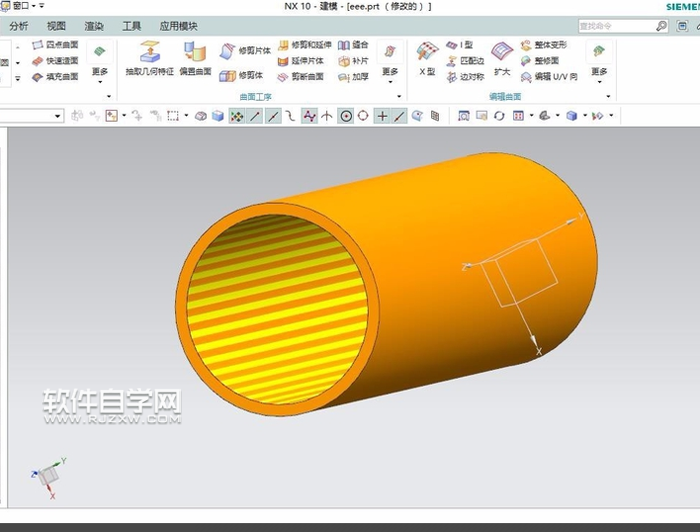Toggle the circled-dot arc center snap

click(x=346, y=116)
